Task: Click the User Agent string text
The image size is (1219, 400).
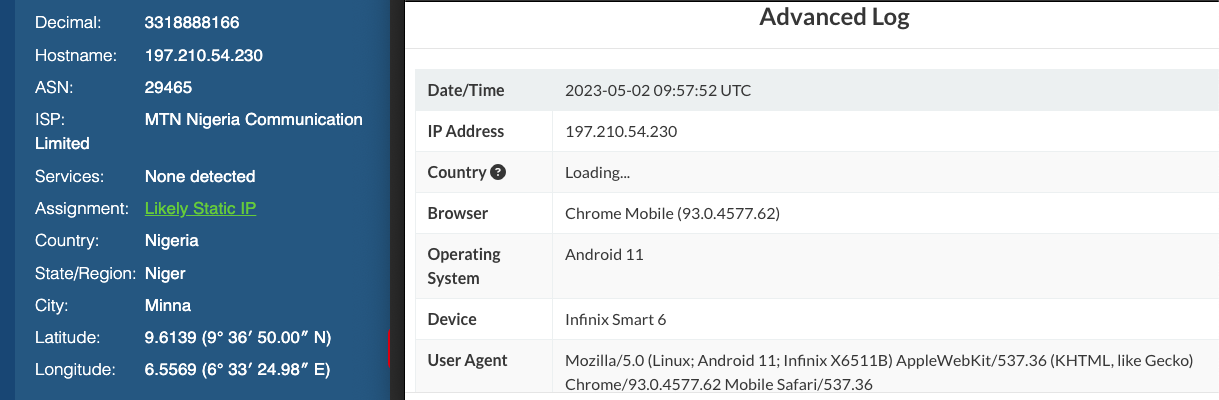Action: 879,372
